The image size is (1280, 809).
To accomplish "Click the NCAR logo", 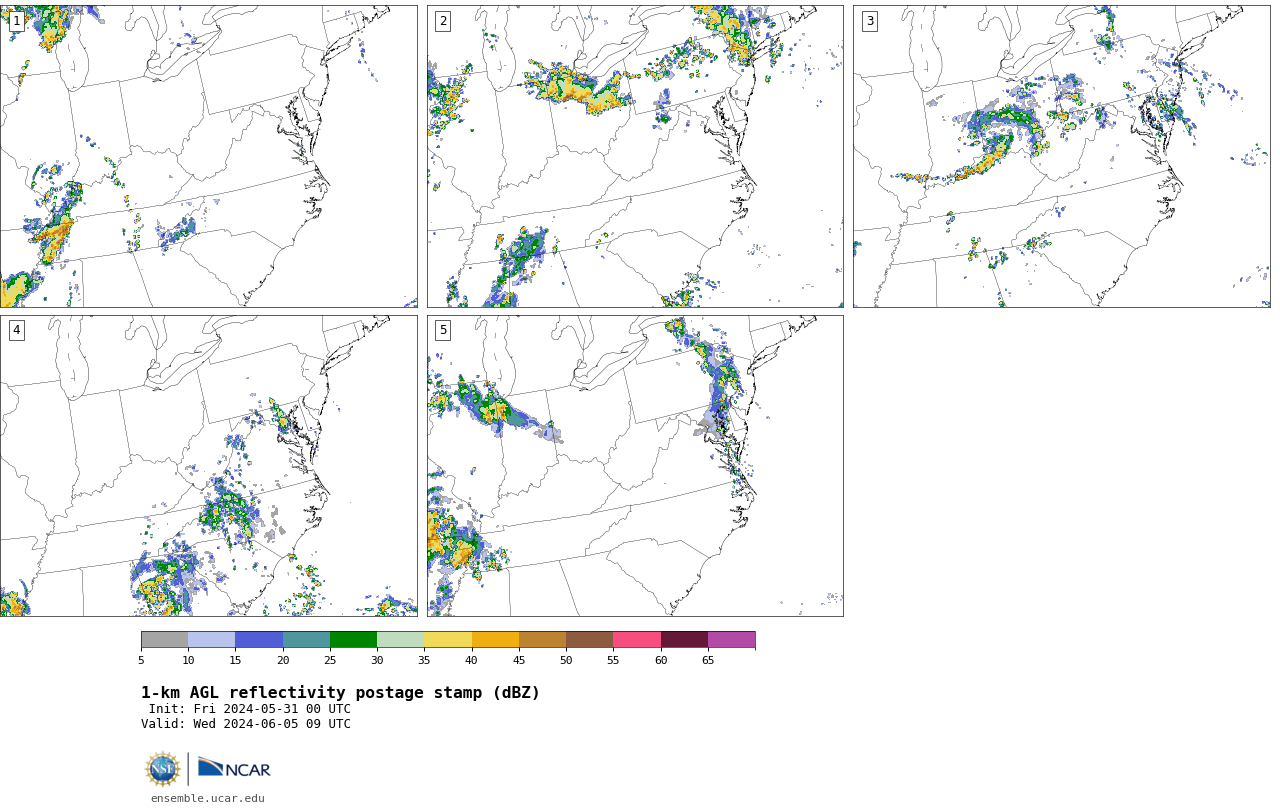I will point(234,768).
